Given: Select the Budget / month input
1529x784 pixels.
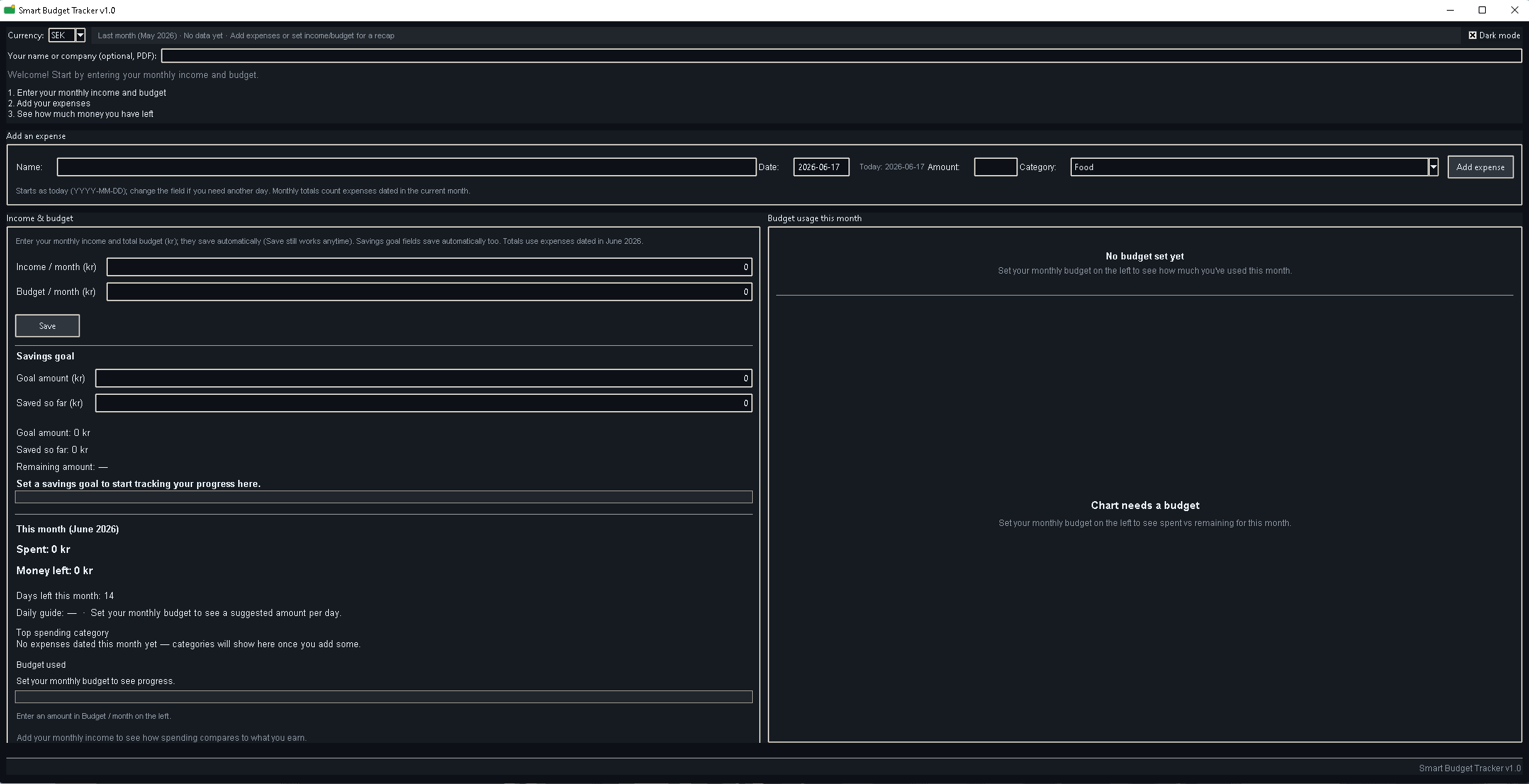Looking at the screenshot, I should tap(429, 292).
